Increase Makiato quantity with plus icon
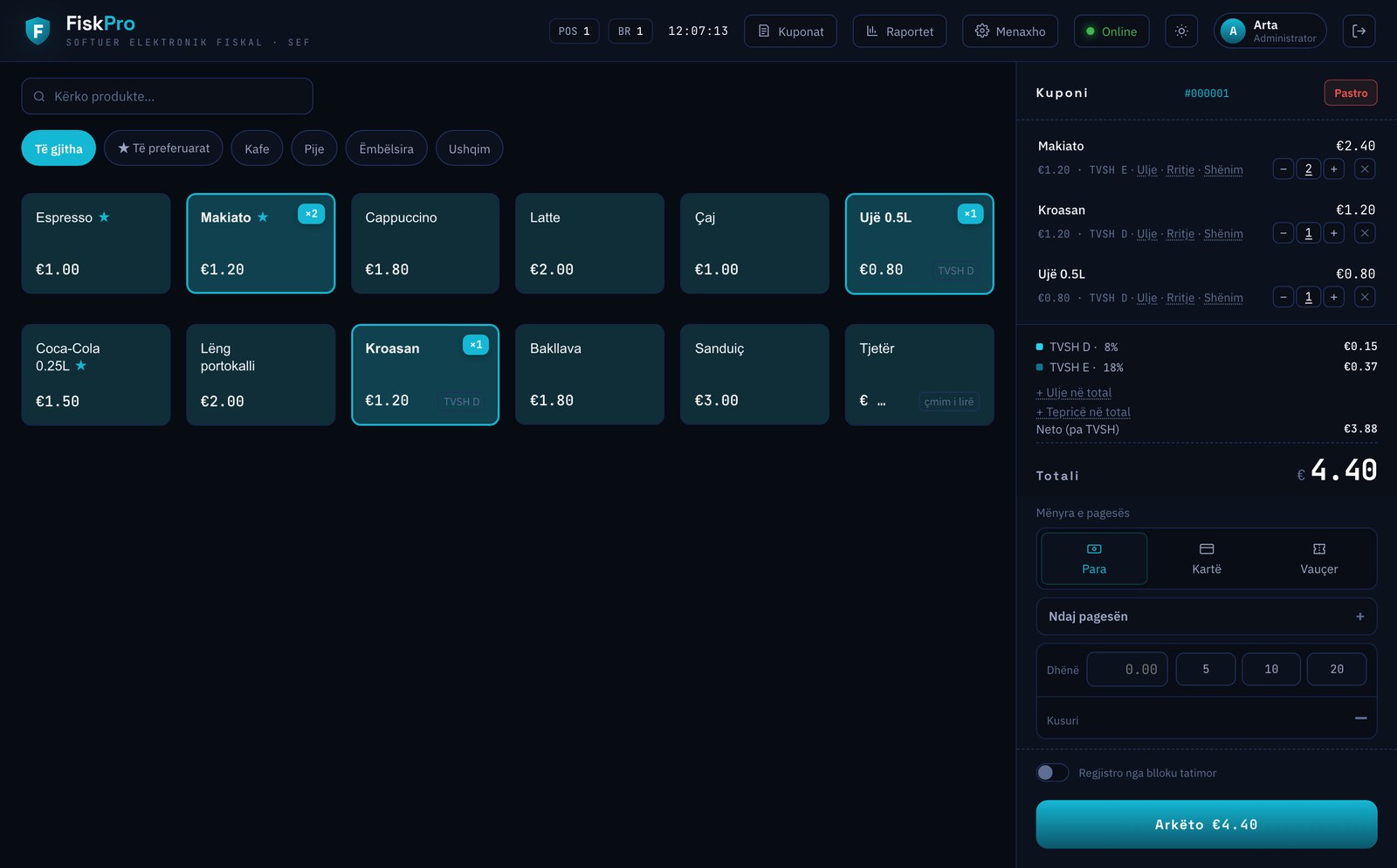 (1333, 169)
